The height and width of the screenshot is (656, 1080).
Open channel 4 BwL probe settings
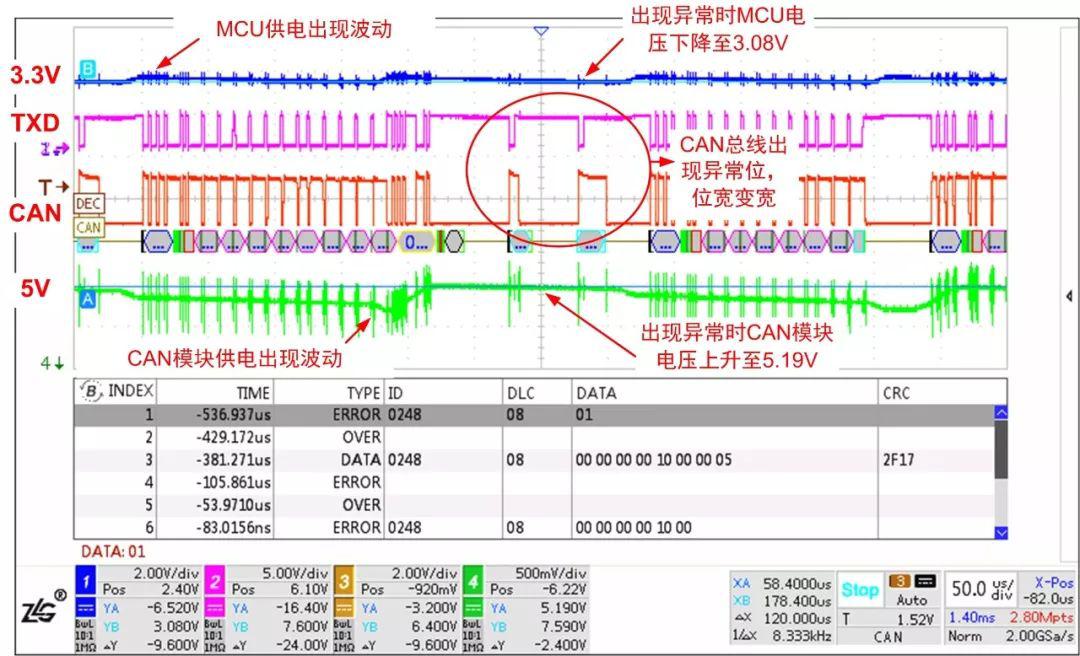[472, 635]
